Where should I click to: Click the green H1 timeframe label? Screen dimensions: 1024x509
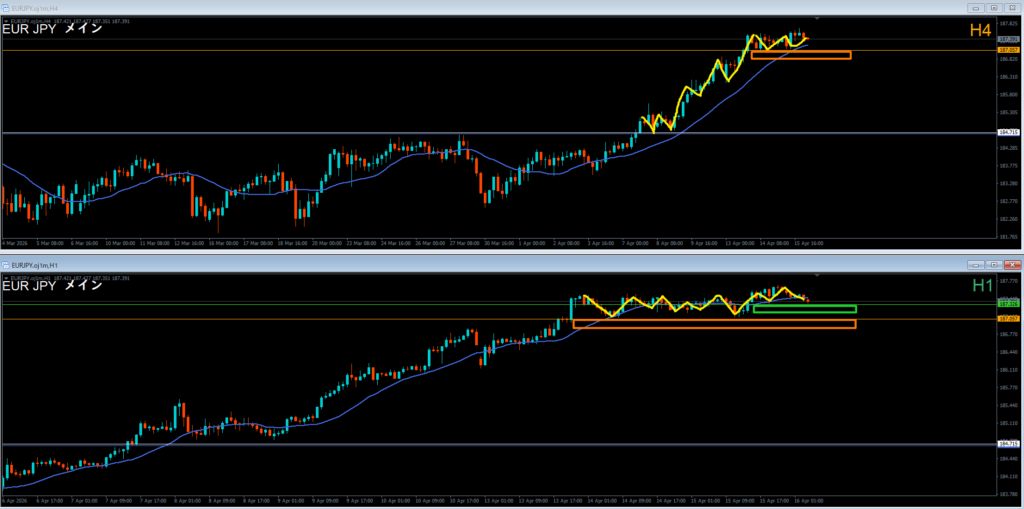[x=981, y=287]
